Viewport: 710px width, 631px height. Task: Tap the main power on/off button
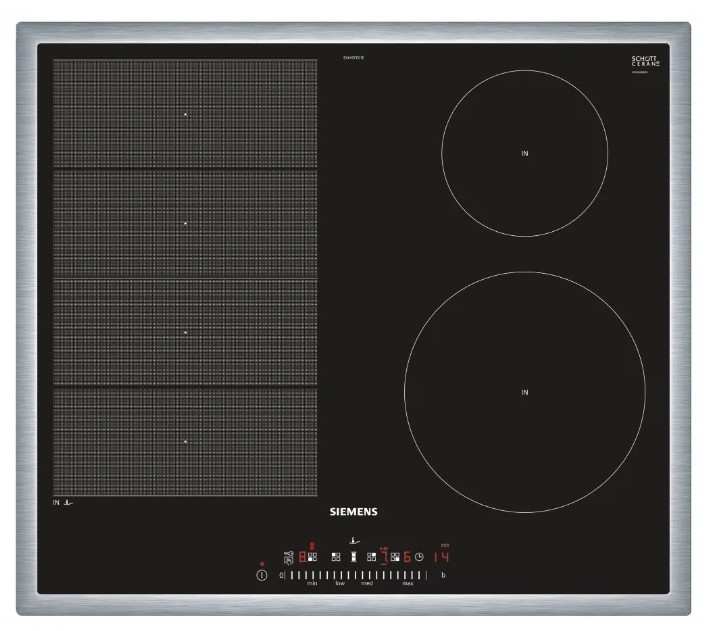[262, 575]
